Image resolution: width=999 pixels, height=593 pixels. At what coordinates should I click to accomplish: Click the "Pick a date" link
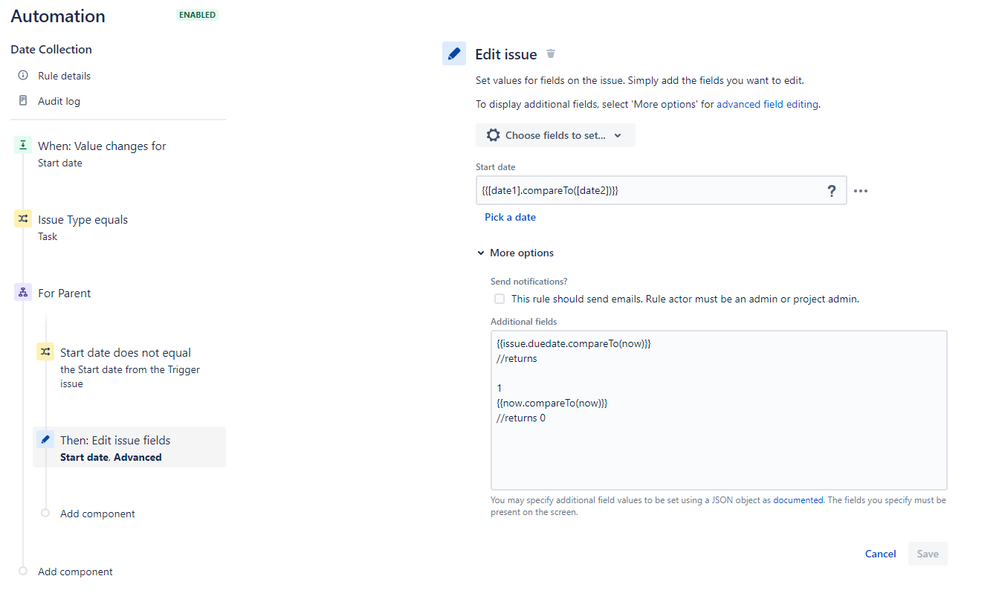pyautogui.click(x=510, y=216)
